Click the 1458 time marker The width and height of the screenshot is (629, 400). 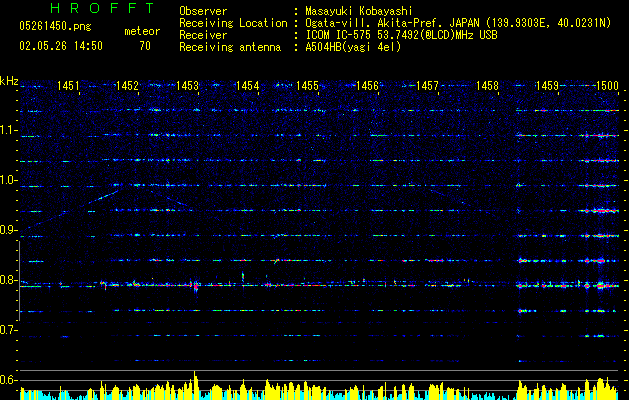coord(487,85)
